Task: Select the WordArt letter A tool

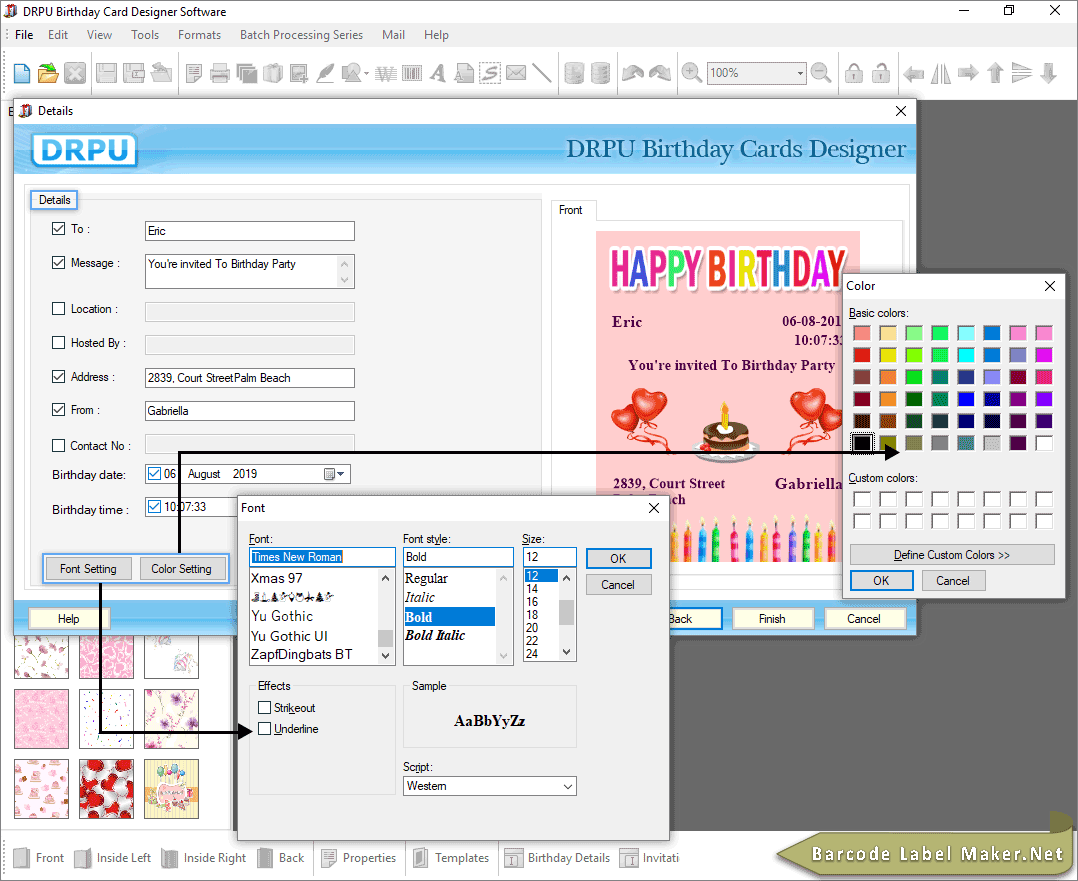Action: click(x=438, y=73)
